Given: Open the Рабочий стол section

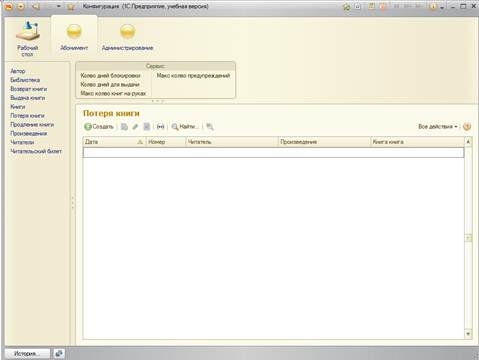Looking at the screenshot, I should tap(28, 39).
